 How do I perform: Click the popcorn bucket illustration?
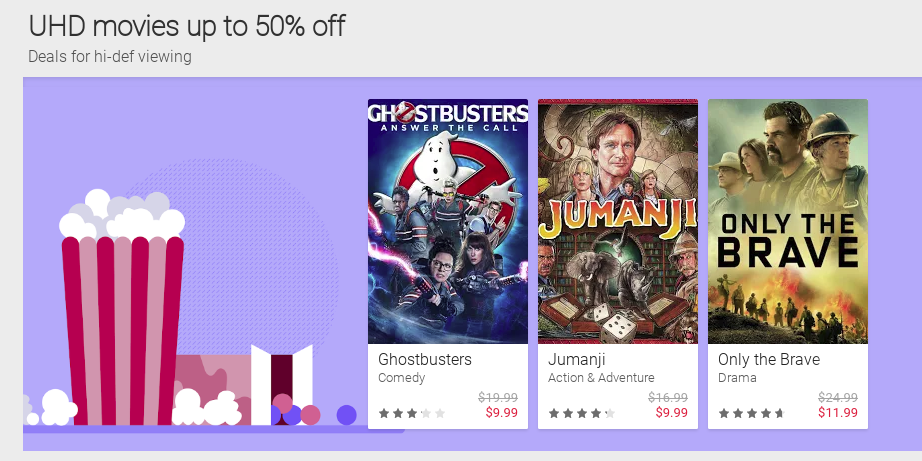click(x=122, y=309)
